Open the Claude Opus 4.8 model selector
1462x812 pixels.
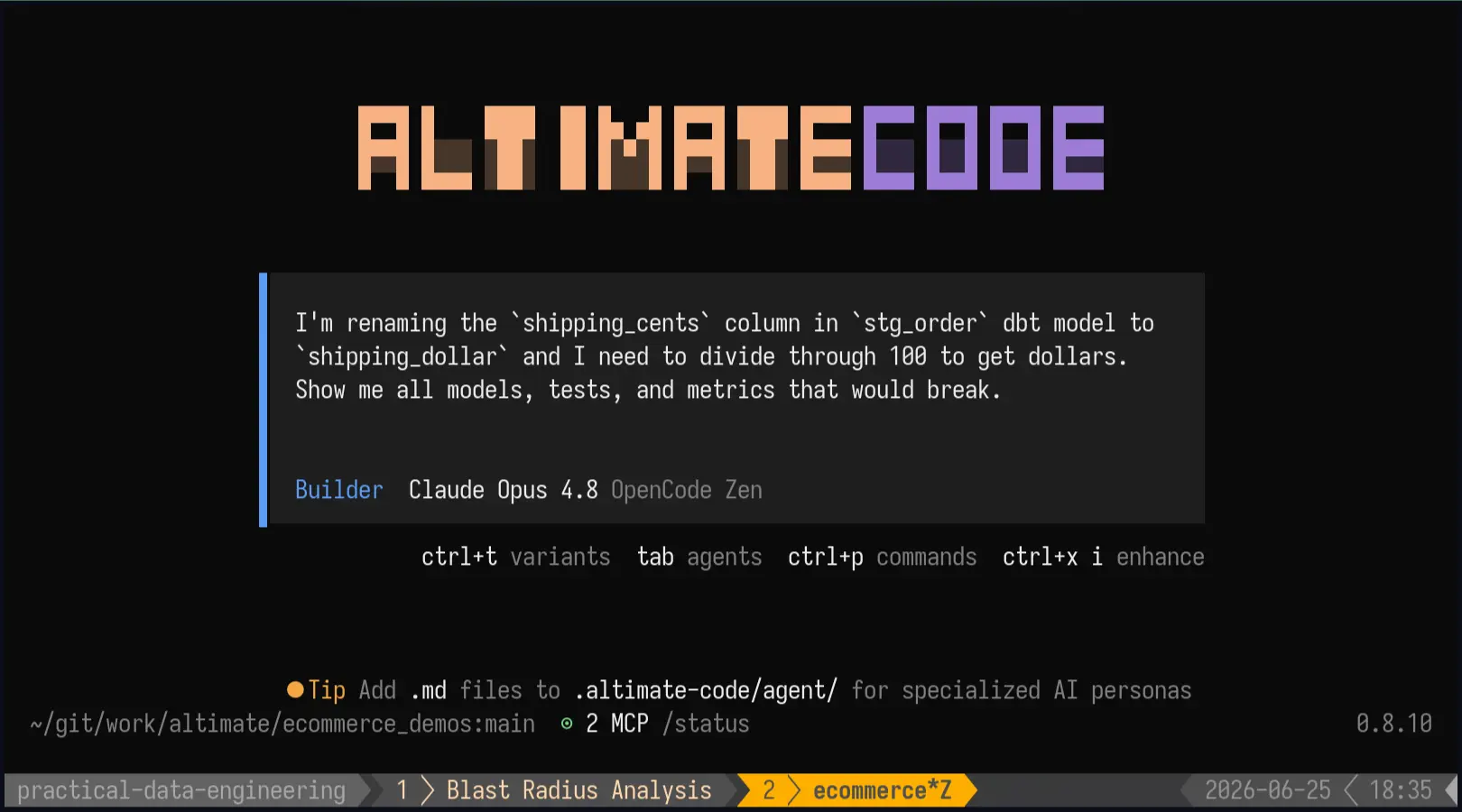(503, 490)
